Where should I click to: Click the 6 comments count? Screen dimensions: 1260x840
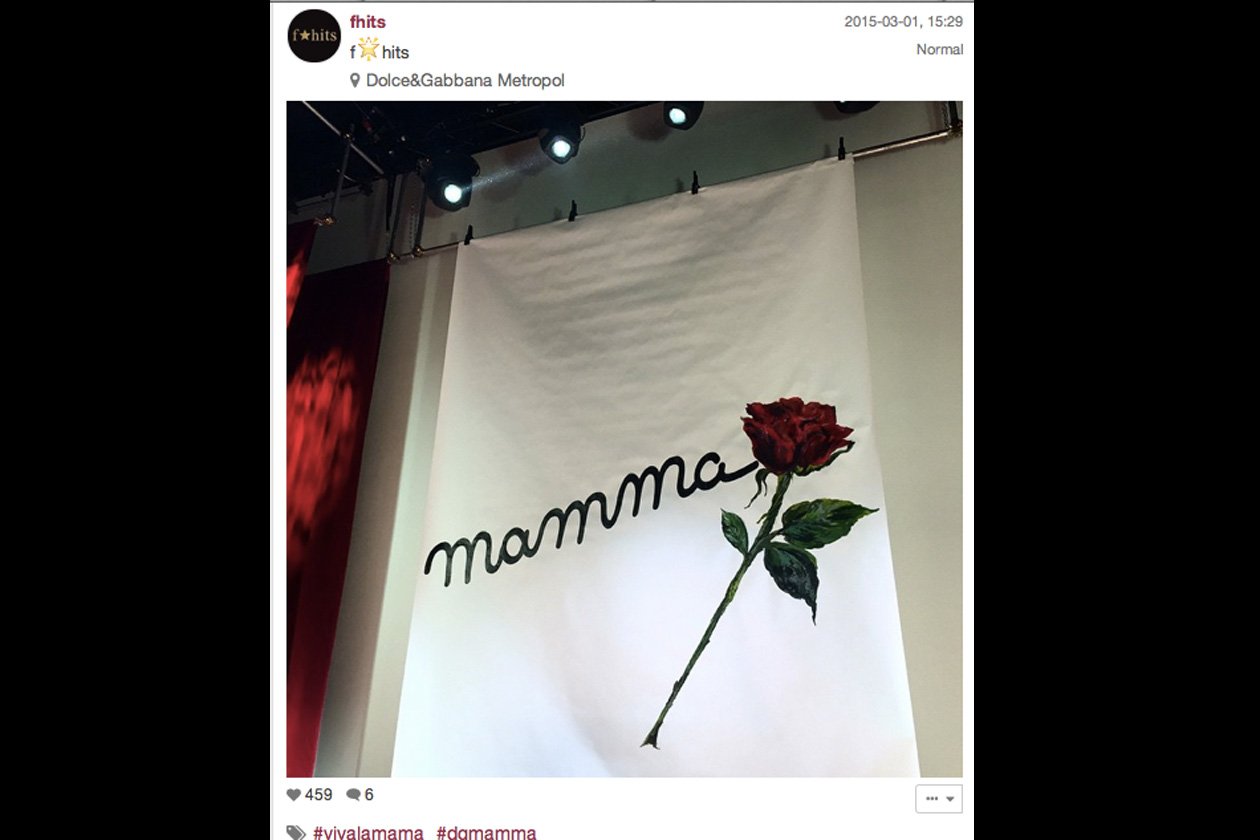[x=369, y=795]
